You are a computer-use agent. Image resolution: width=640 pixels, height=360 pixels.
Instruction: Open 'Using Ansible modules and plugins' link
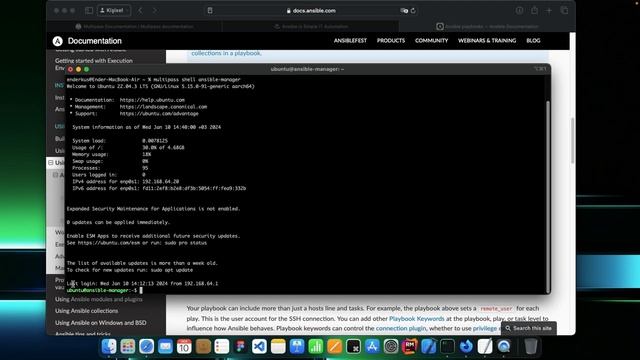[x=99, y=299]
